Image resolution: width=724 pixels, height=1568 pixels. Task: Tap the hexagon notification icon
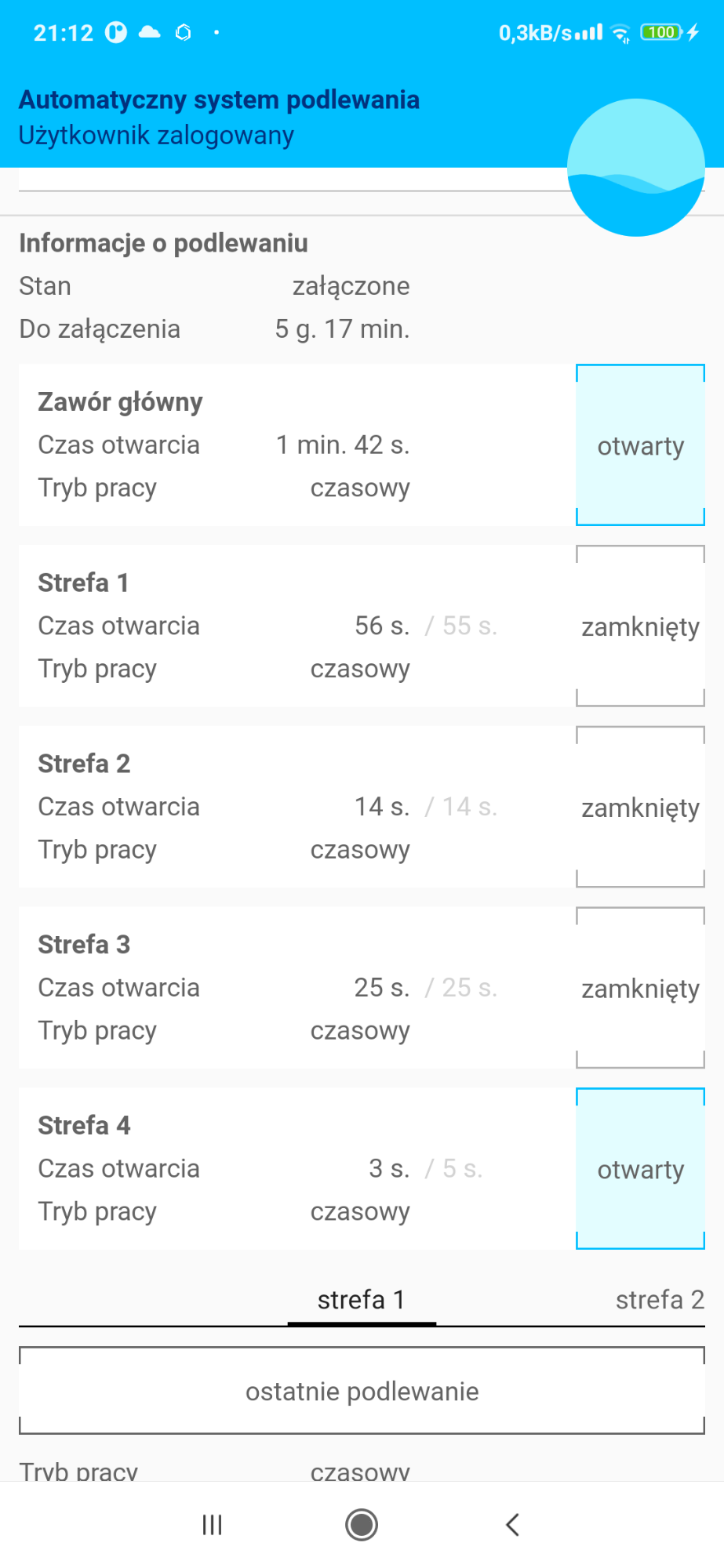tap(184, 32)
